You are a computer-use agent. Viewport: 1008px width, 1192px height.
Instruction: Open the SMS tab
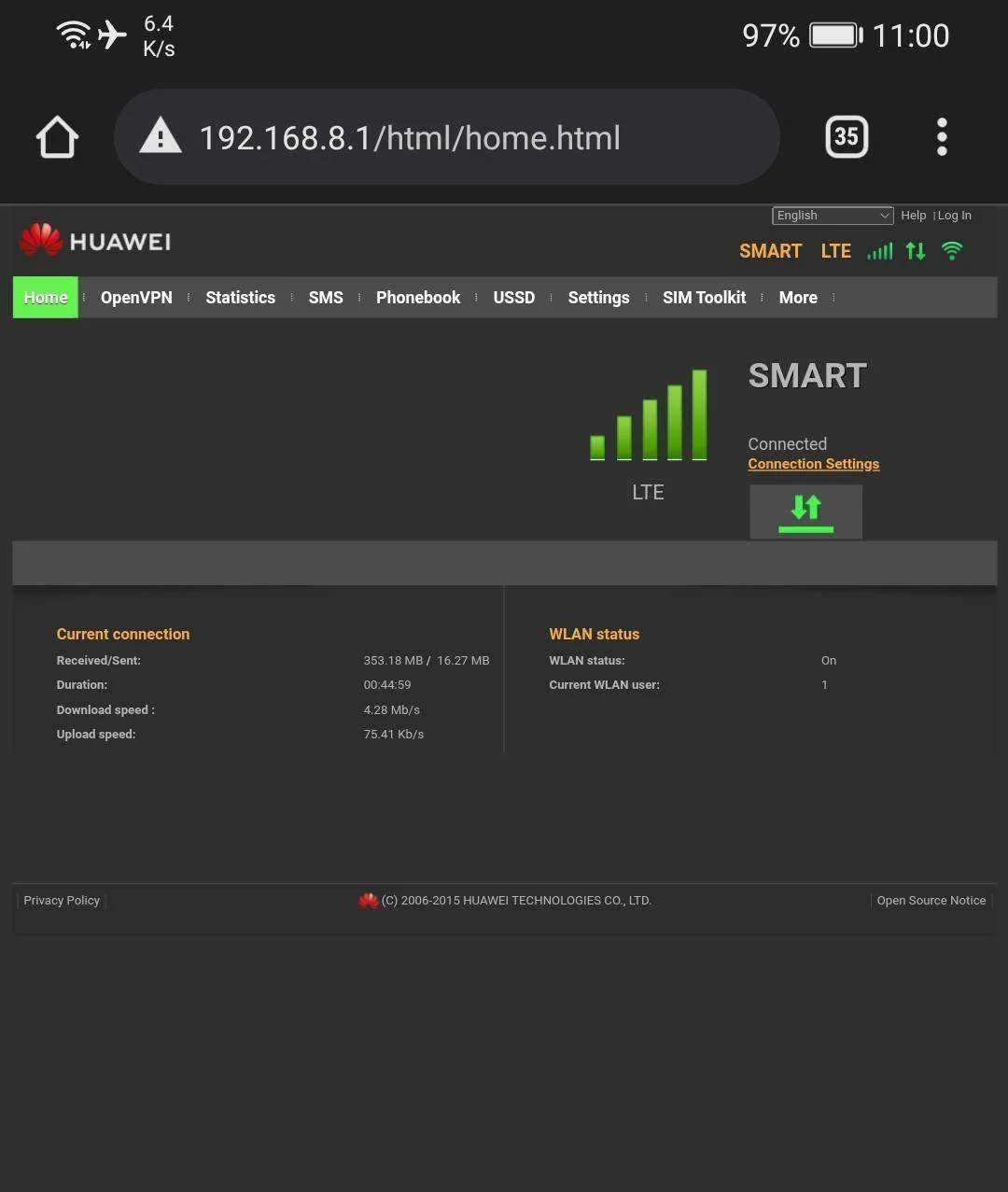tap(326, 297)
